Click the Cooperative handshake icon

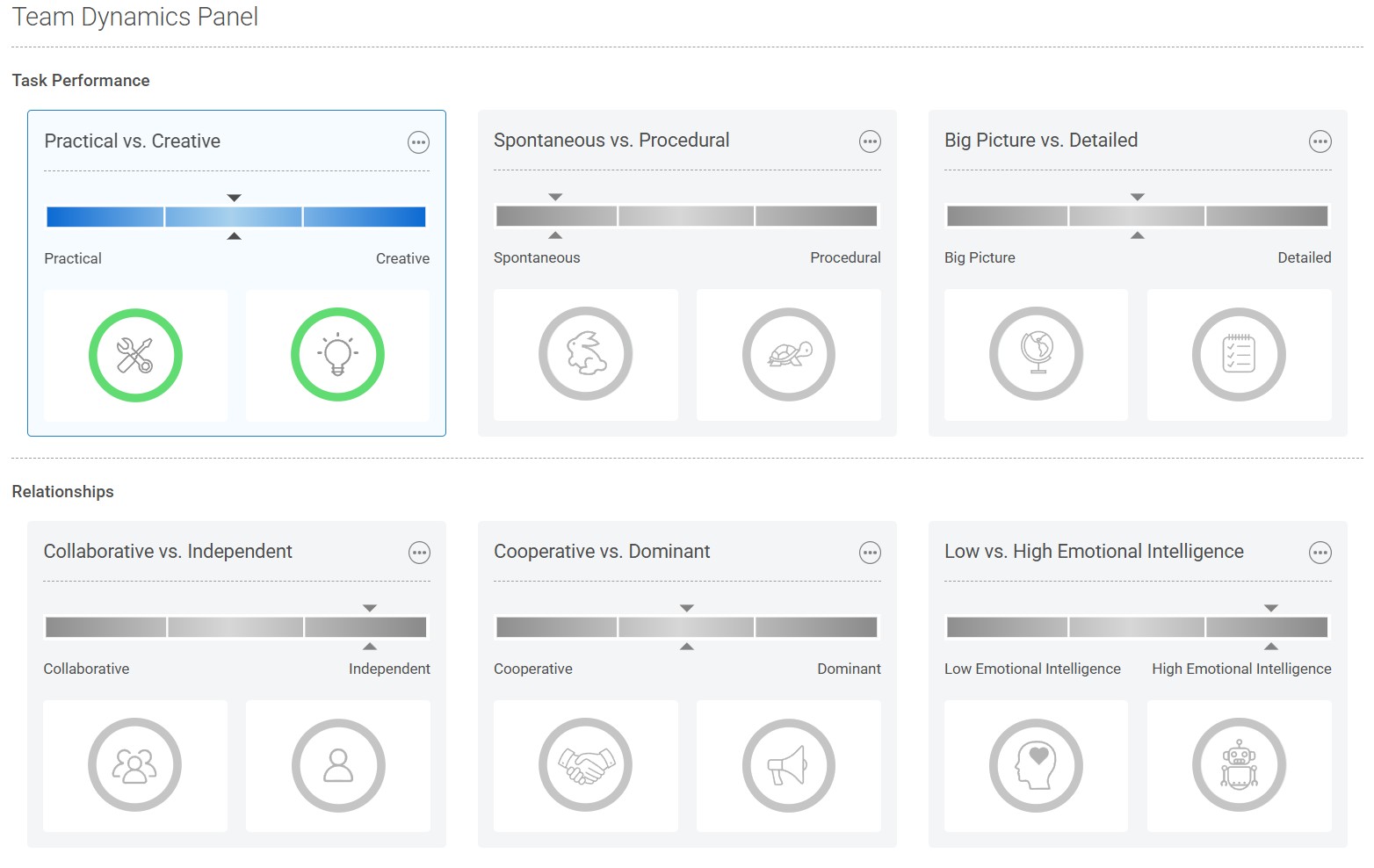pos(586,765)
